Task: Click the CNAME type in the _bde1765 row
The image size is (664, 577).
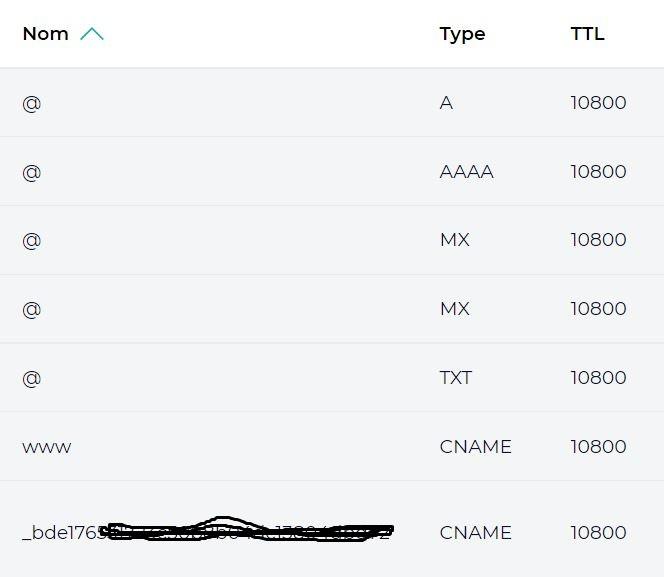Action: pos(475,533)
